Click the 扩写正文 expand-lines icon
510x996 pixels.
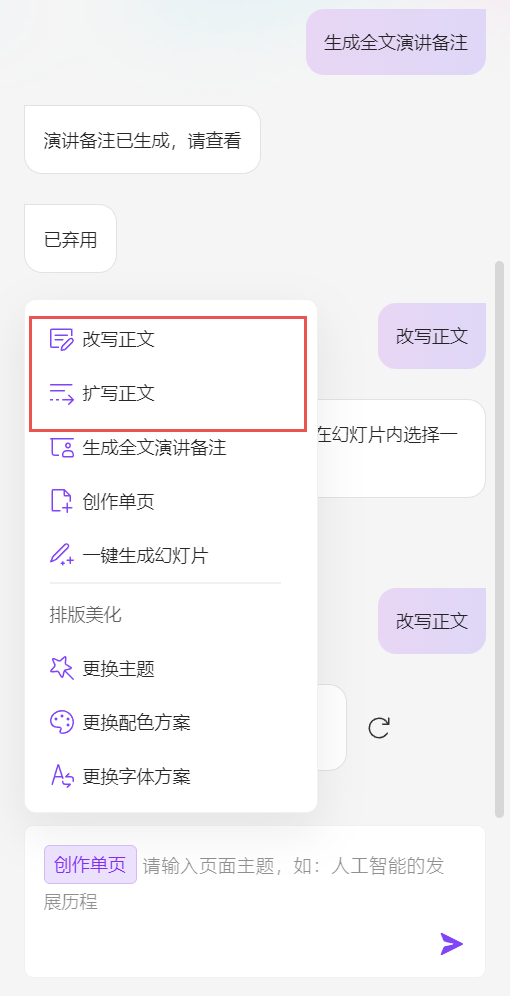click(62, 394)
